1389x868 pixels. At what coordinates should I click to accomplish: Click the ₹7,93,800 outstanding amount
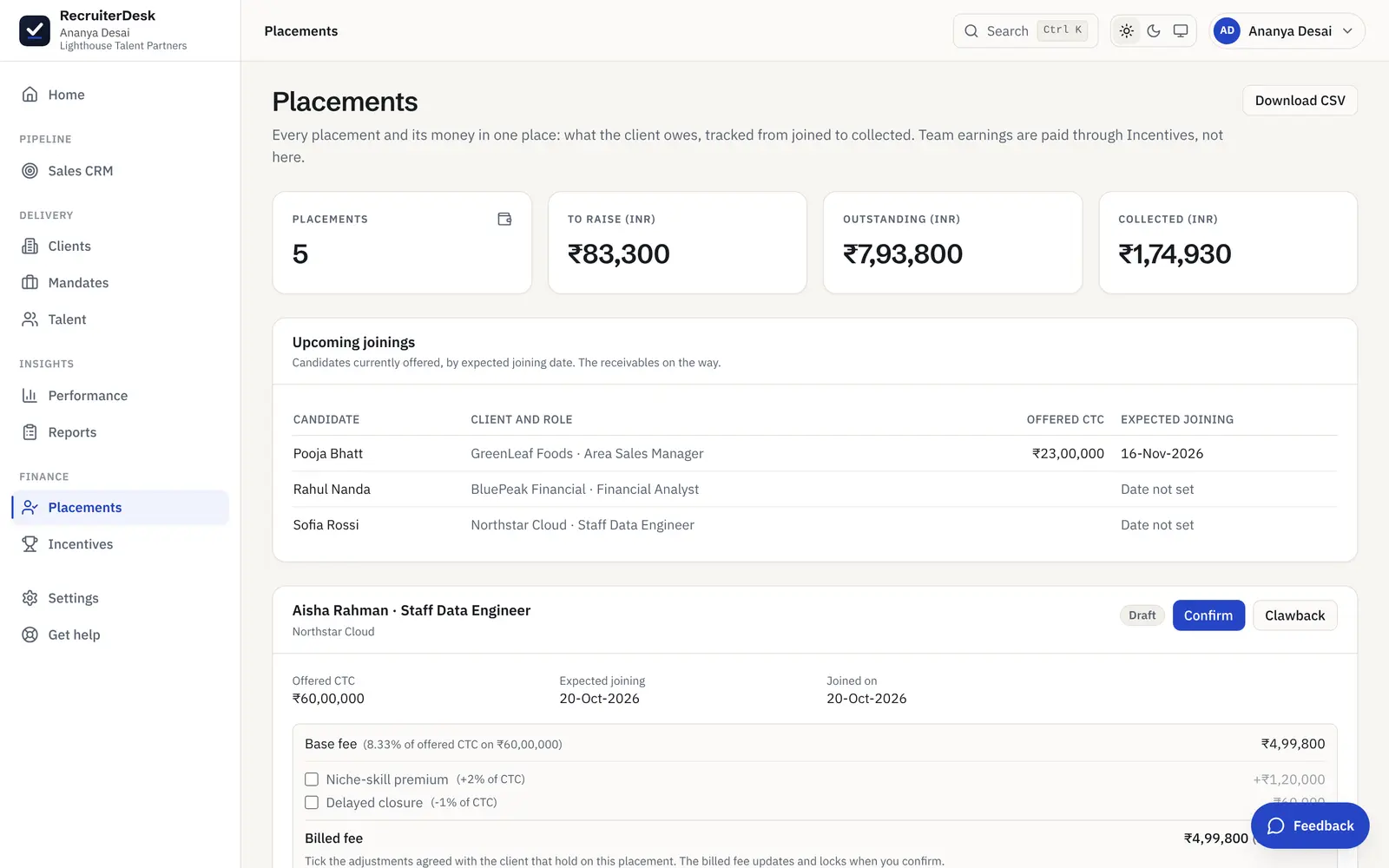coord(903,254)
